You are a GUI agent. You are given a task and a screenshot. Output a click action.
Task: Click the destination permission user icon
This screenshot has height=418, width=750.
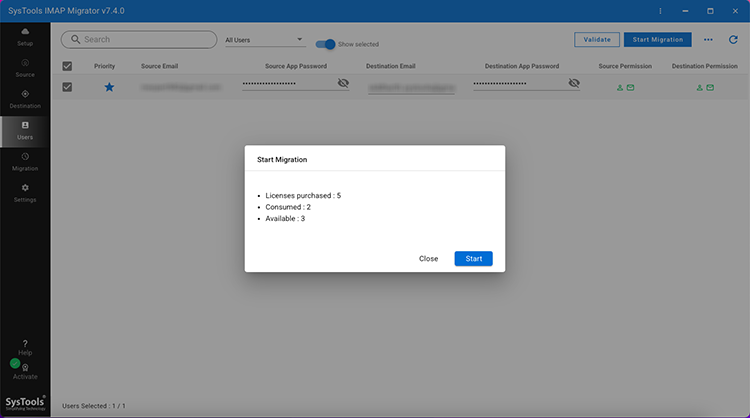[699, 88]
